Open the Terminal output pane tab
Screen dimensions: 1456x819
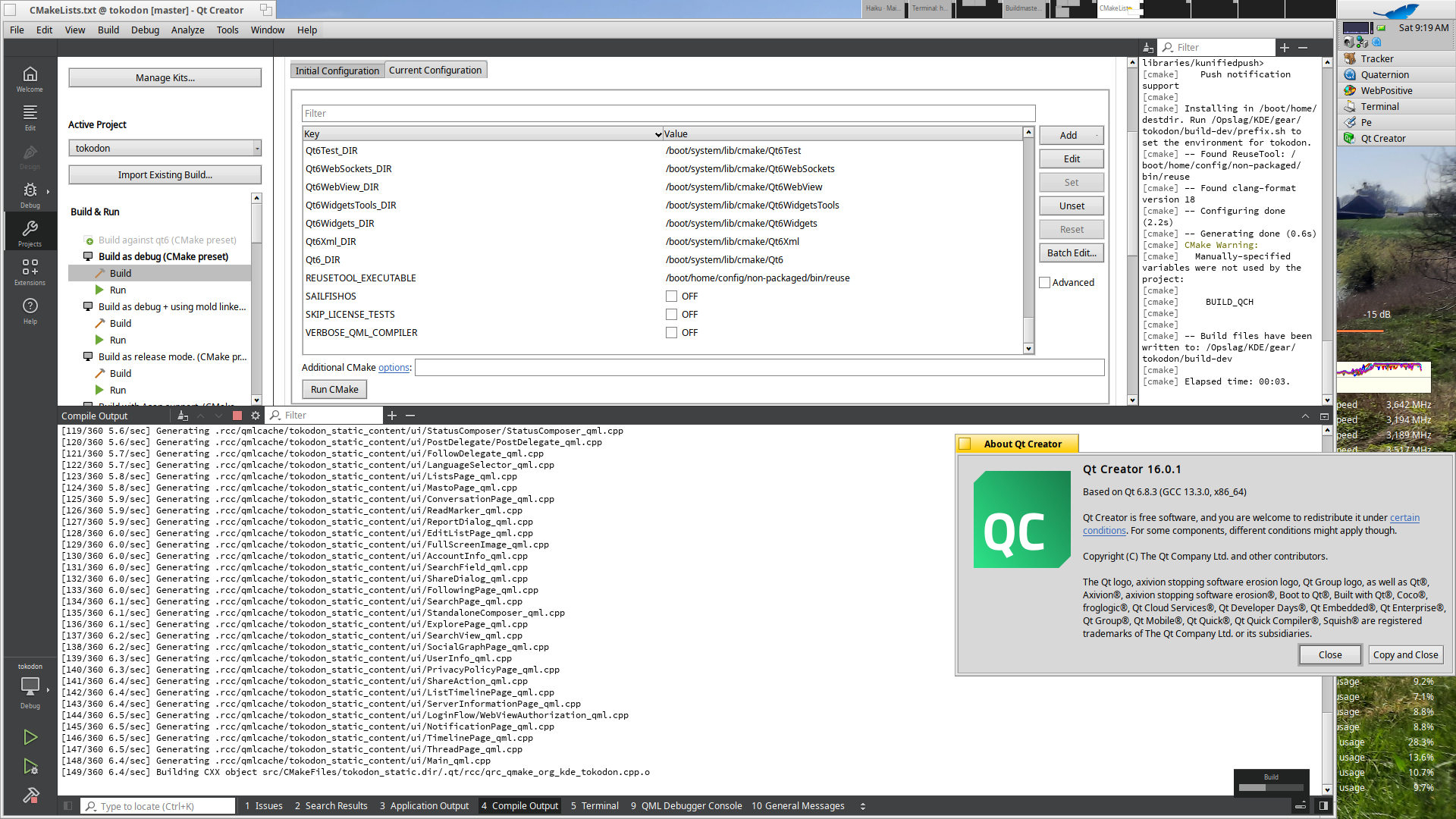click(595, 806)
